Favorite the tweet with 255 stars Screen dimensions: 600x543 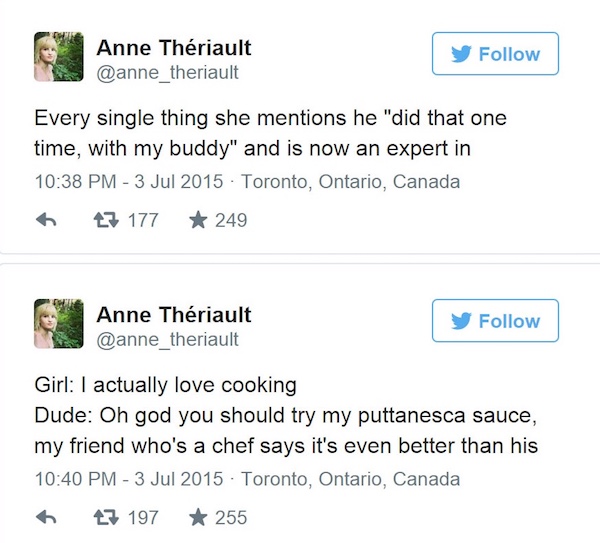point(198,517)
